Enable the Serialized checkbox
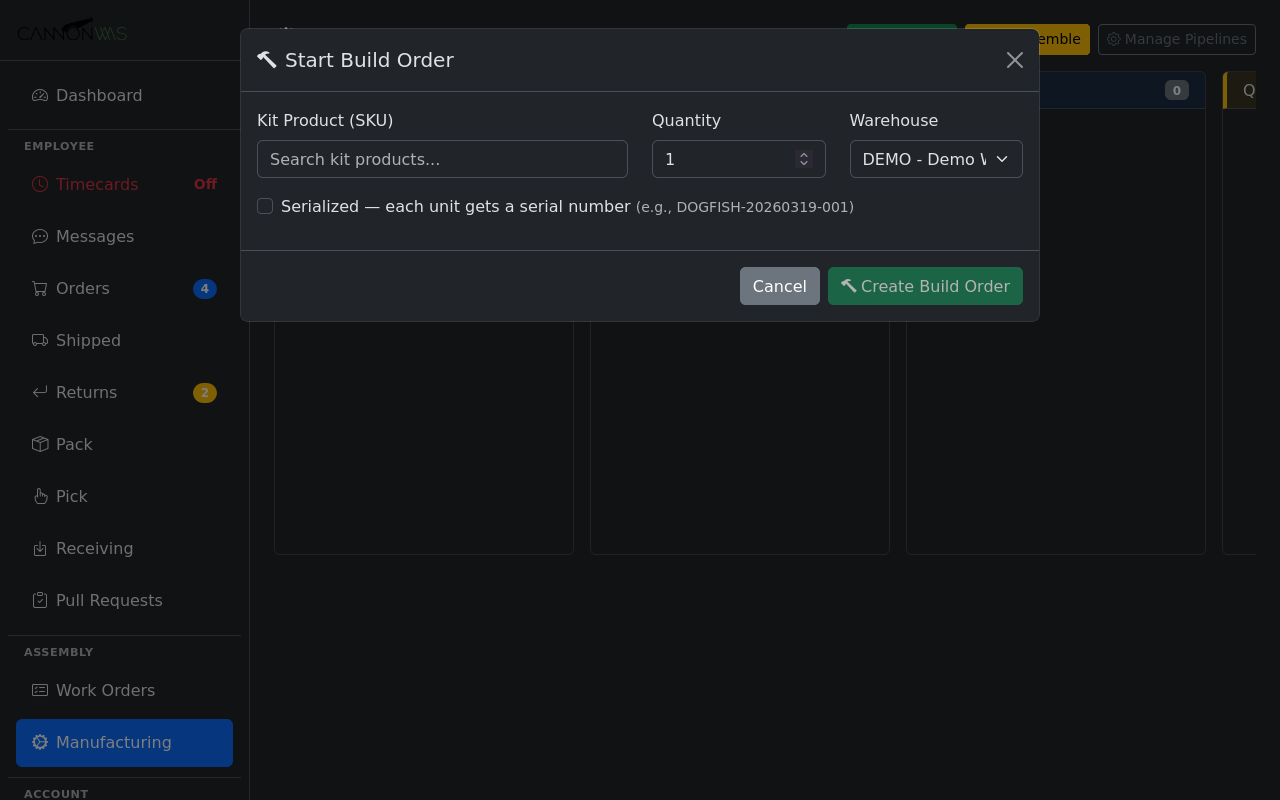The width and height of the screenshot is (1280, 800). coord(265,206)
